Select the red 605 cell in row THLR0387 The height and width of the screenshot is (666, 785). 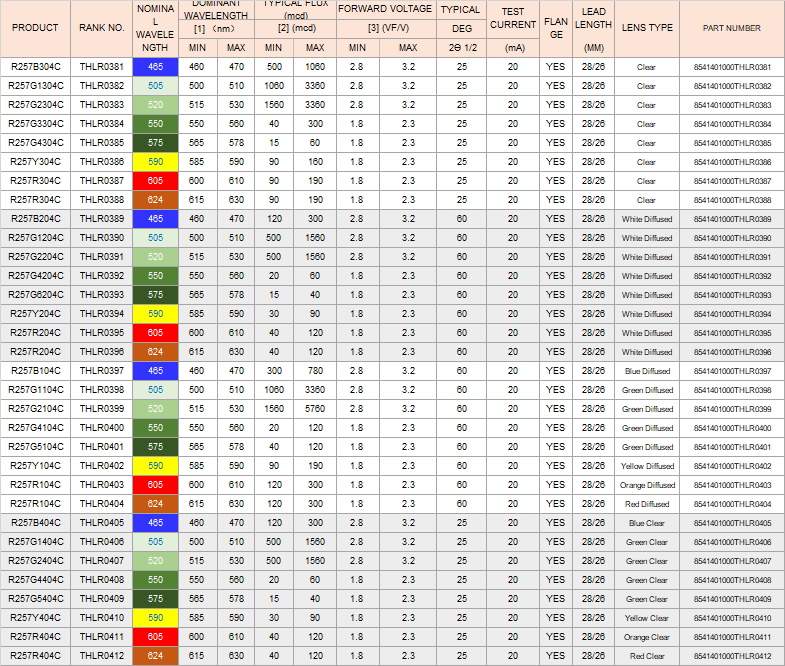coord(155,181)
